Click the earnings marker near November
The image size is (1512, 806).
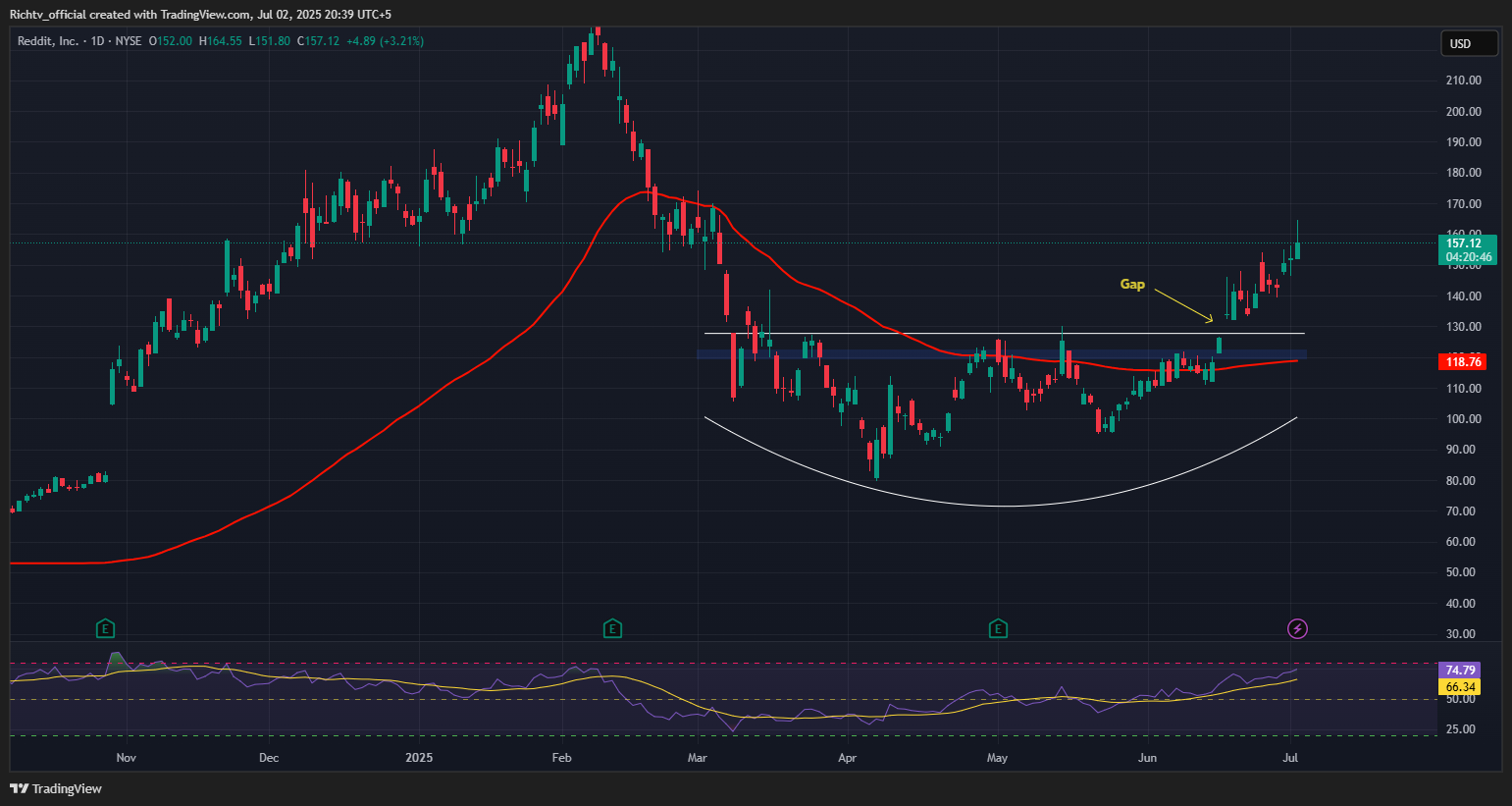(x=106, y=628)
